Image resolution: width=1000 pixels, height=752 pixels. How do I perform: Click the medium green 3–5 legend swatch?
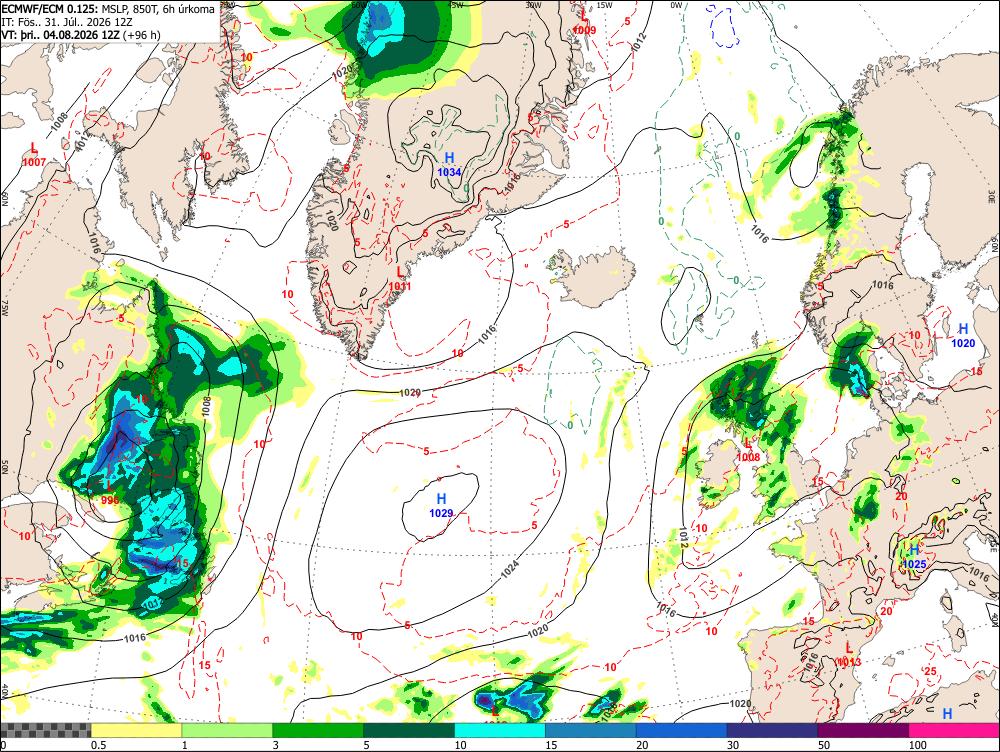click(x=318, y=730)
